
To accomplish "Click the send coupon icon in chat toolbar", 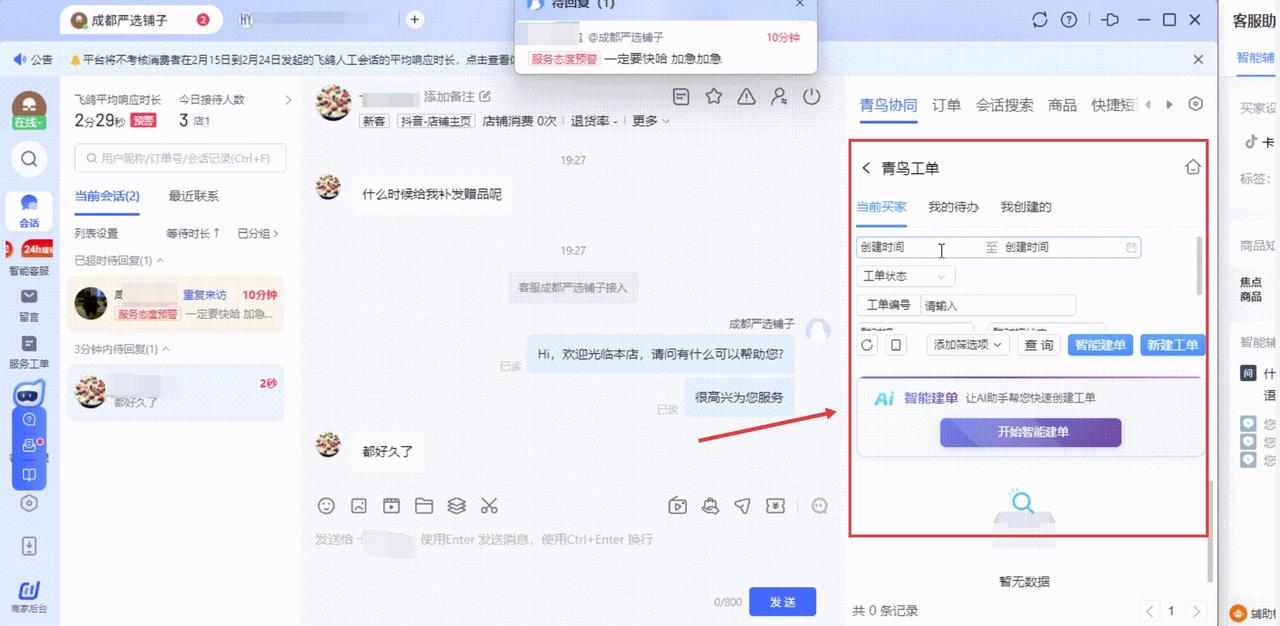I will (775, 506).
